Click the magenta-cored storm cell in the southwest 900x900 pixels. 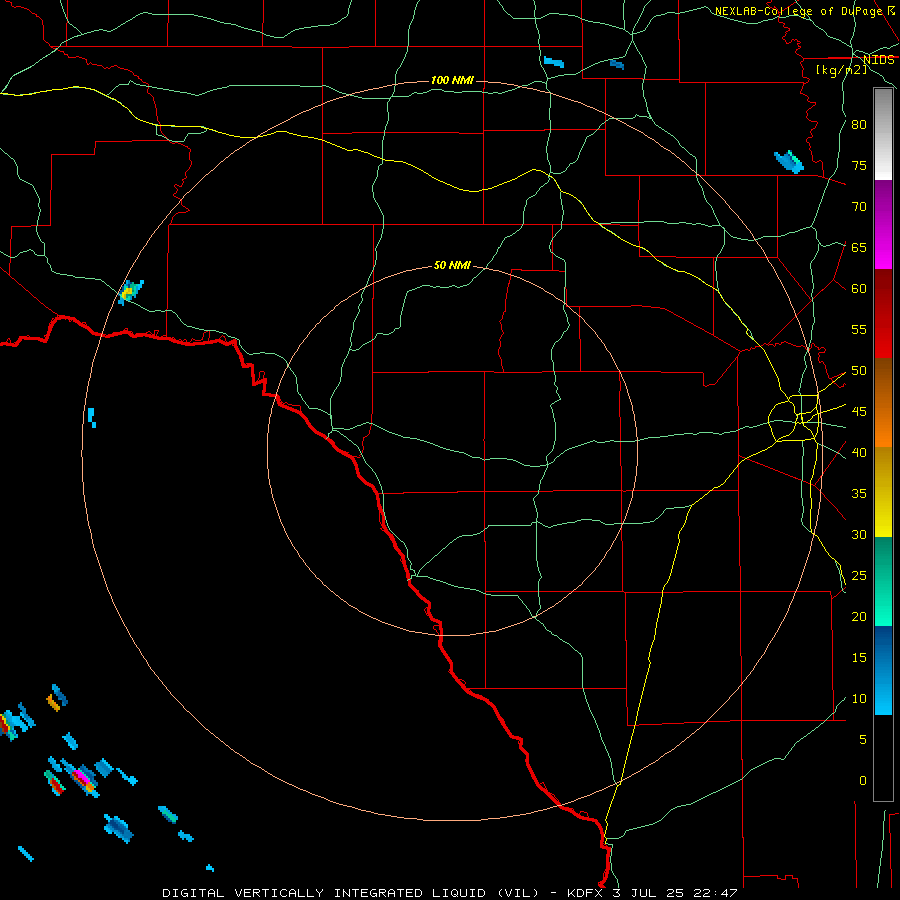click(x=82, y=777)
